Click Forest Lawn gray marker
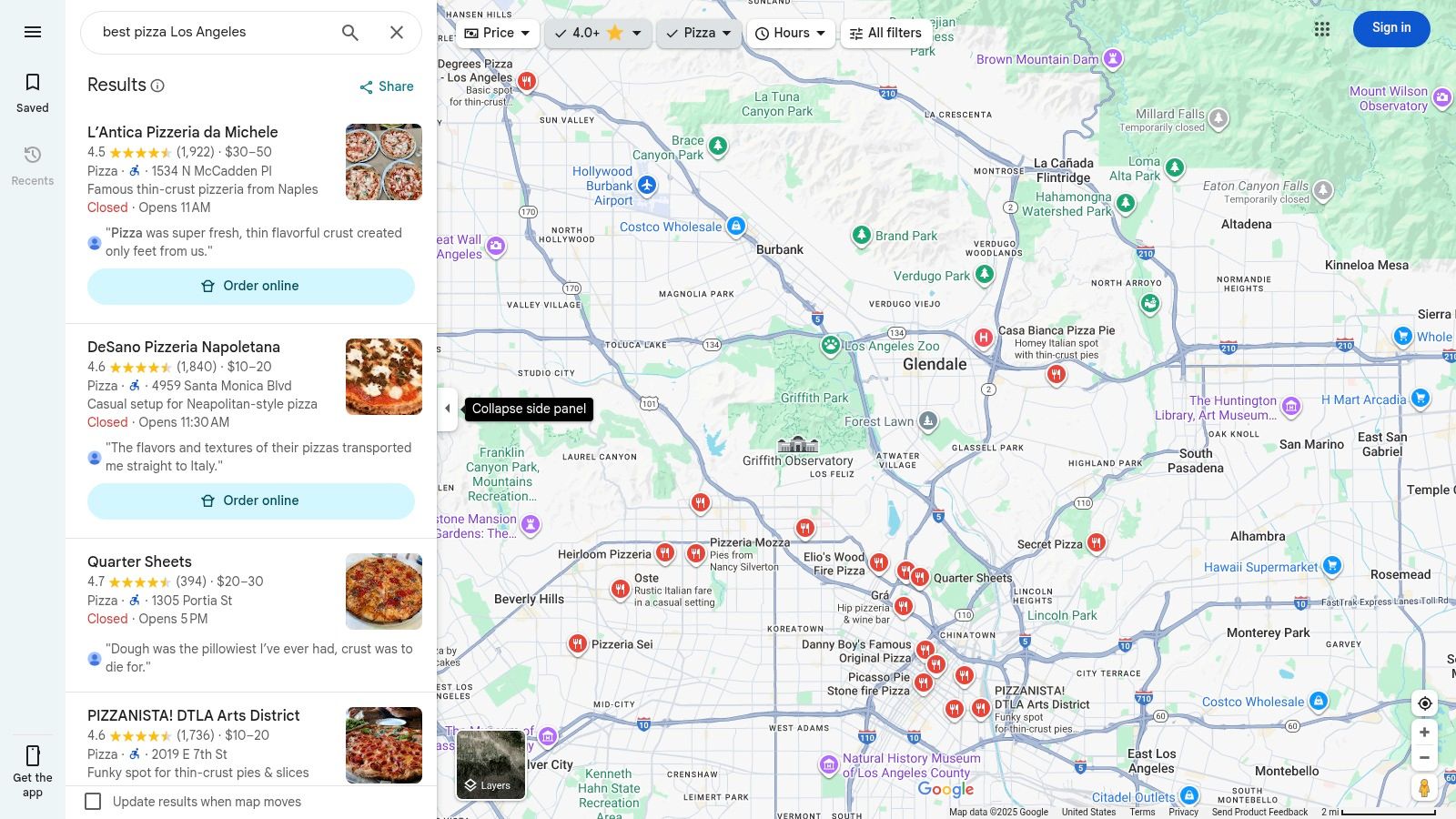This screenshot has width=1456, height=819. pyautogui.click(x=928, y=420)
